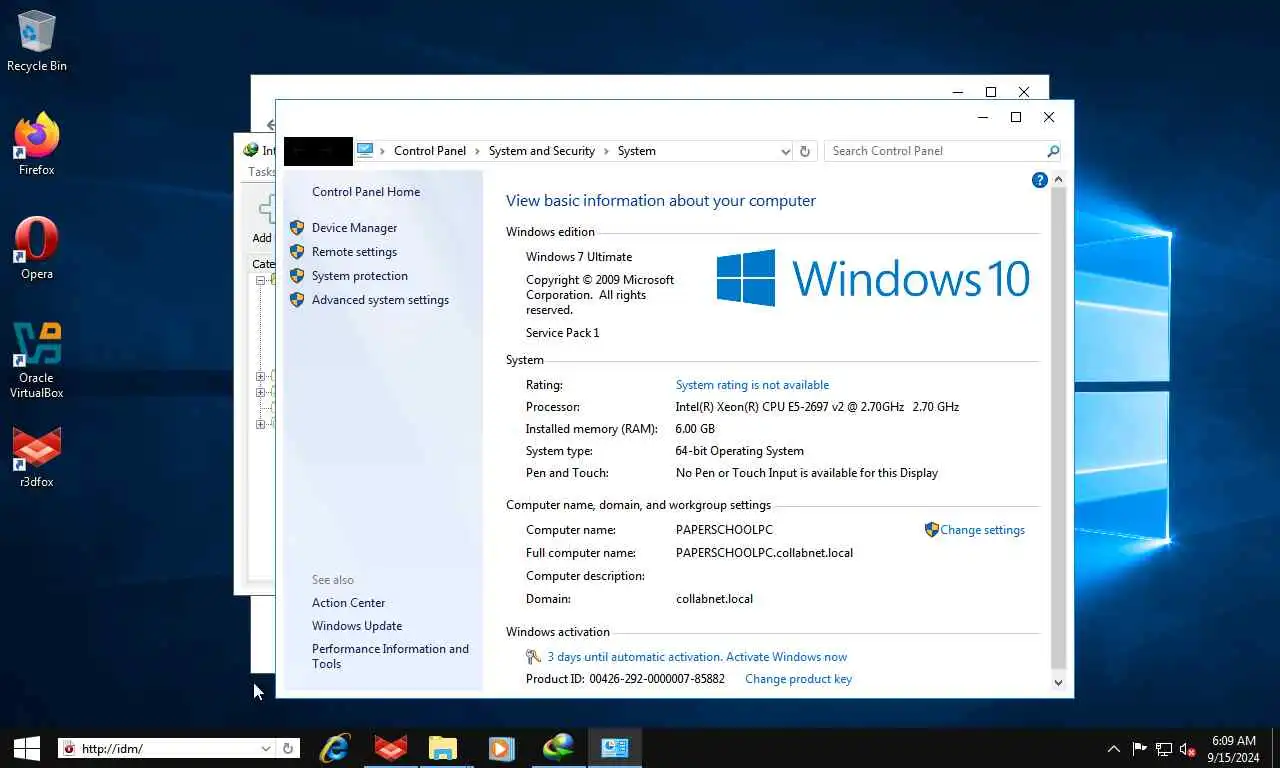
Task: Switch to Internet Download Manager on taskbar
Action: click(558, 748)
